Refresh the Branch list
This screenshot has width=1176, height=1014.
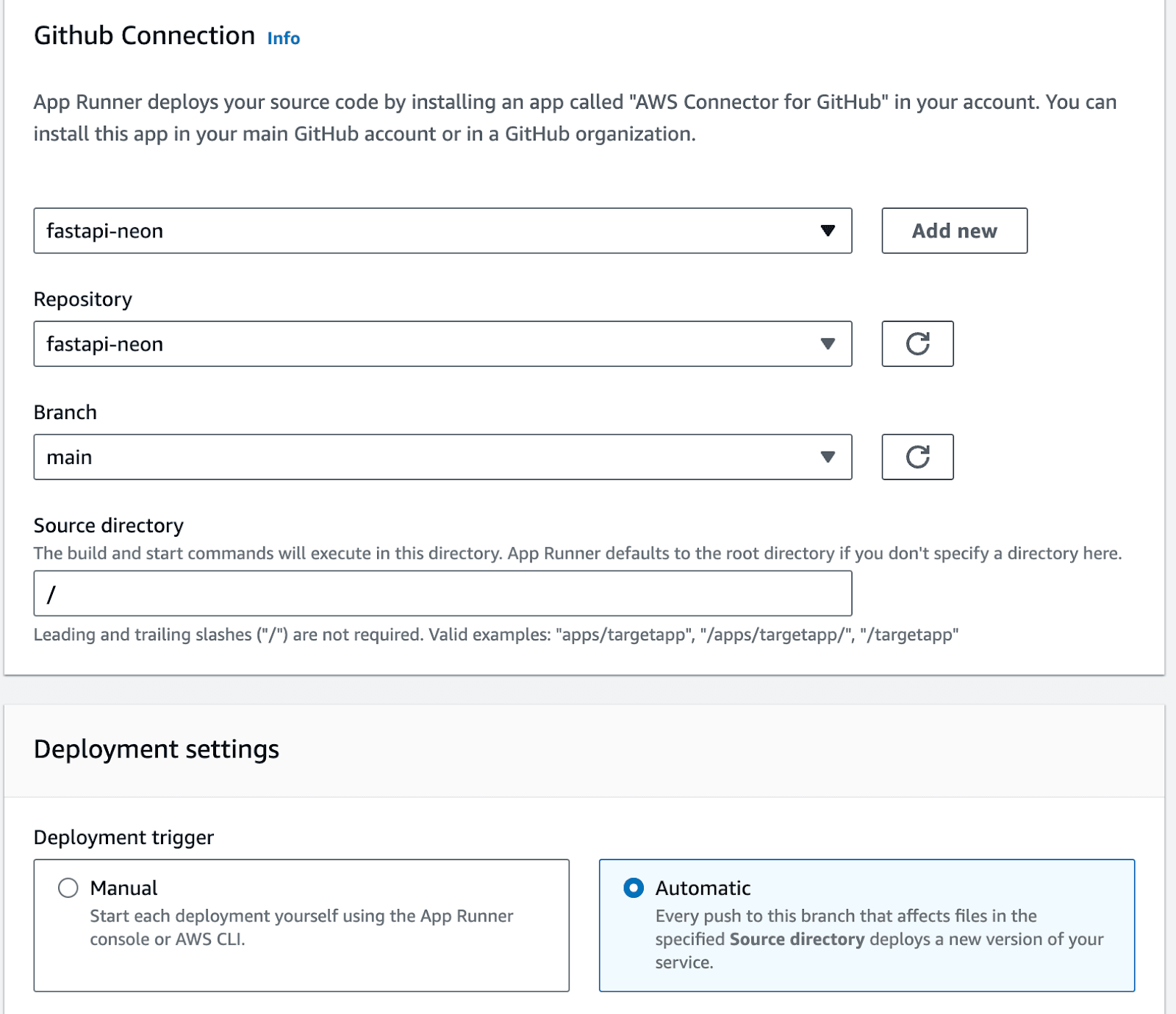(917, 457)
